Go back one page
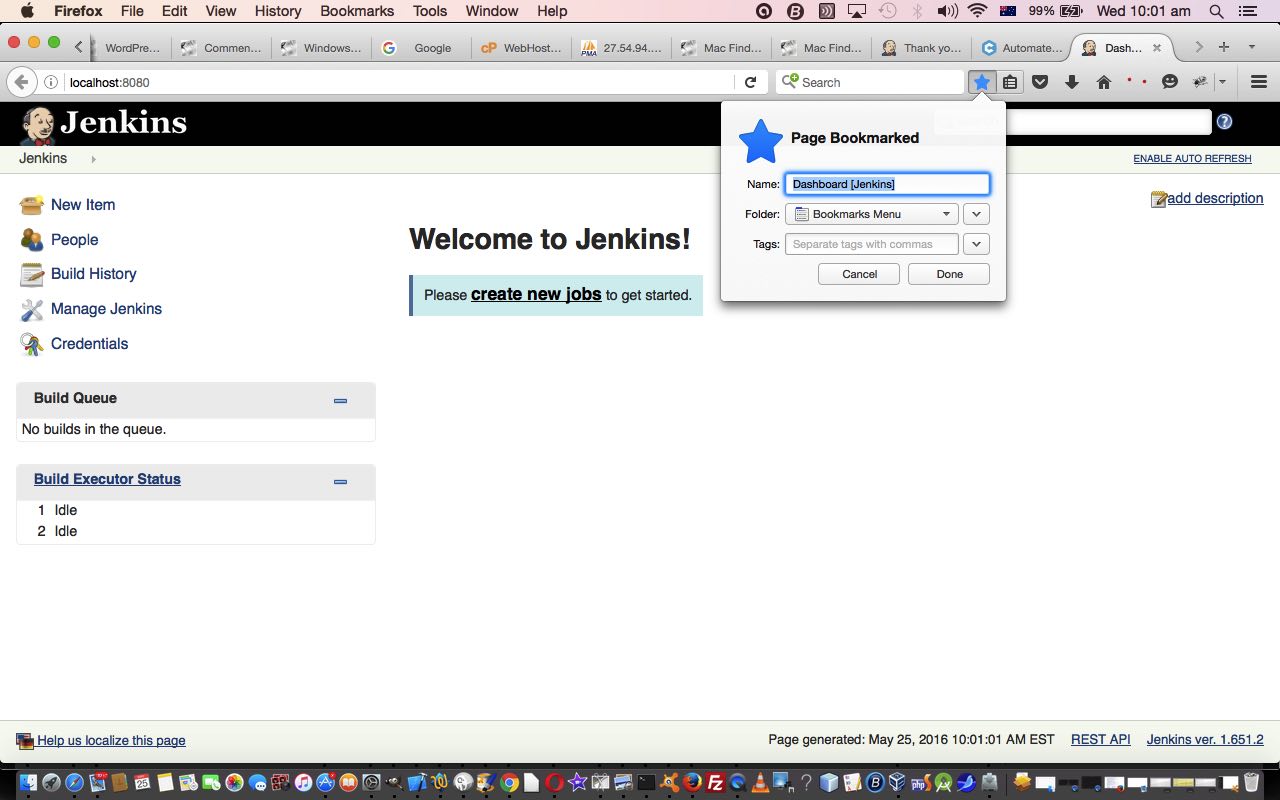This screenshot has height=800, width=1280. click(x=20, y=82)
